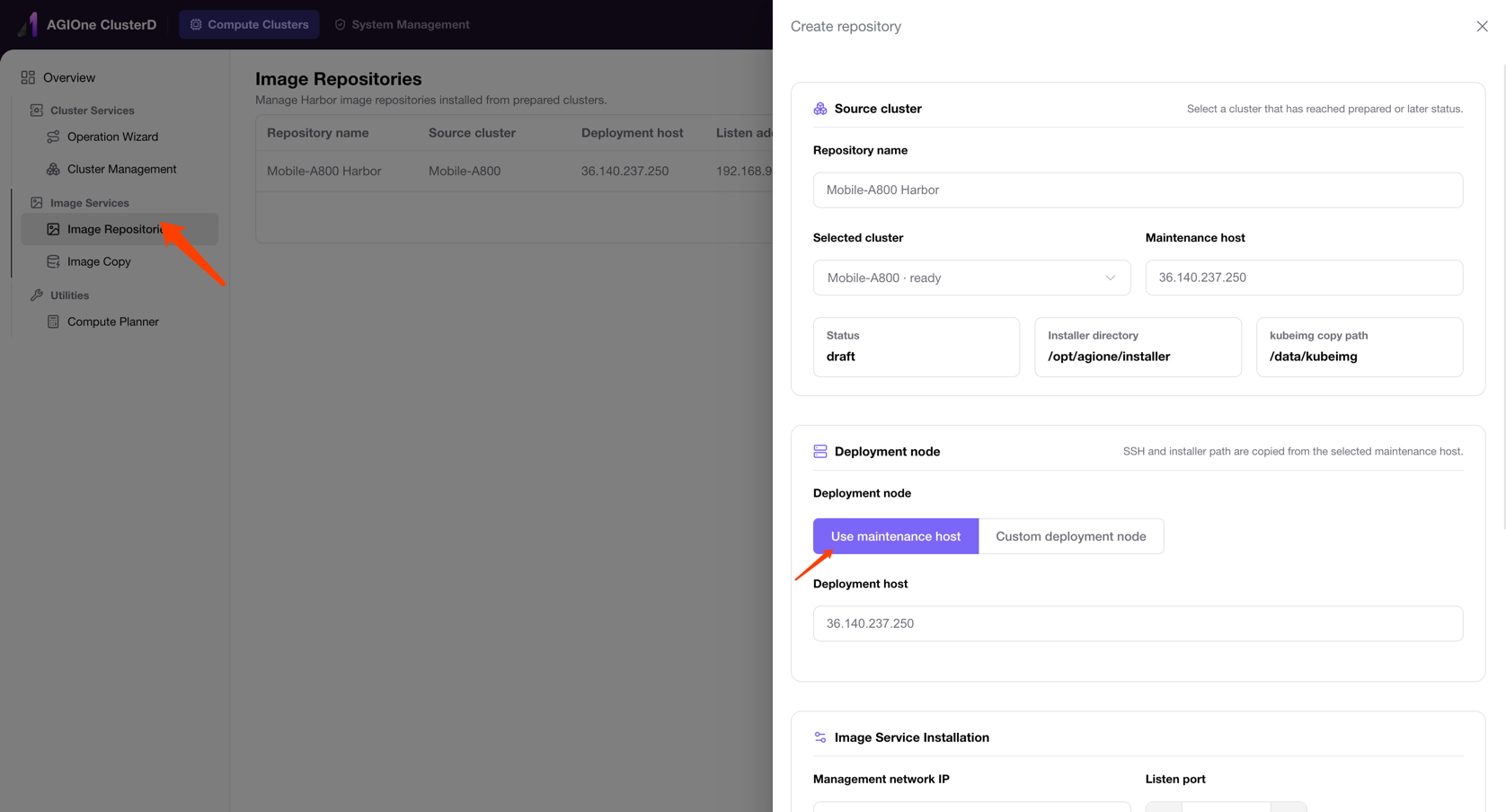Select the /opt/agione/installer directory value
This screenshot has width=1506, height=812.
1109,357
